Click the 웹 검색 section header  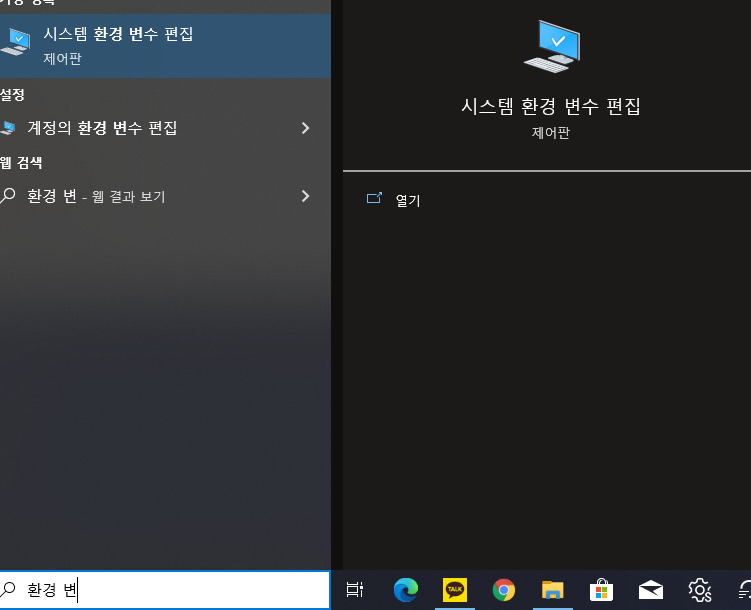[x=21, y=162]
